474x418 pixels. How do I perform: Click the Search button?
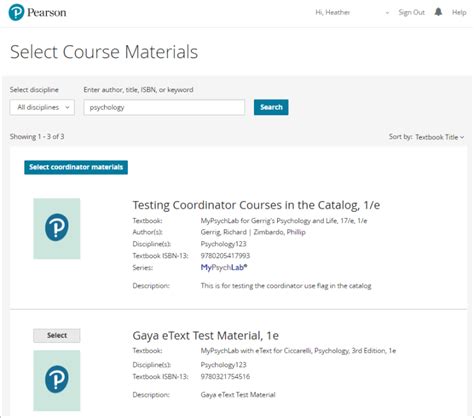point(271,107)
